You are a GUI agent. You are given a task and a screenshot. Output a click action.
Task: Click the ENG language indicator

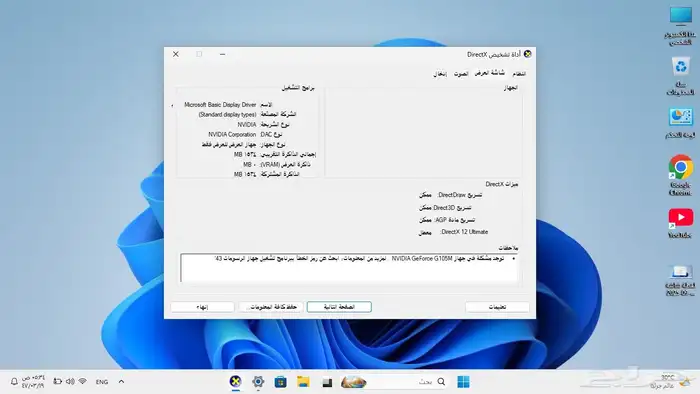pyautogui.click(x=102, y=382)
